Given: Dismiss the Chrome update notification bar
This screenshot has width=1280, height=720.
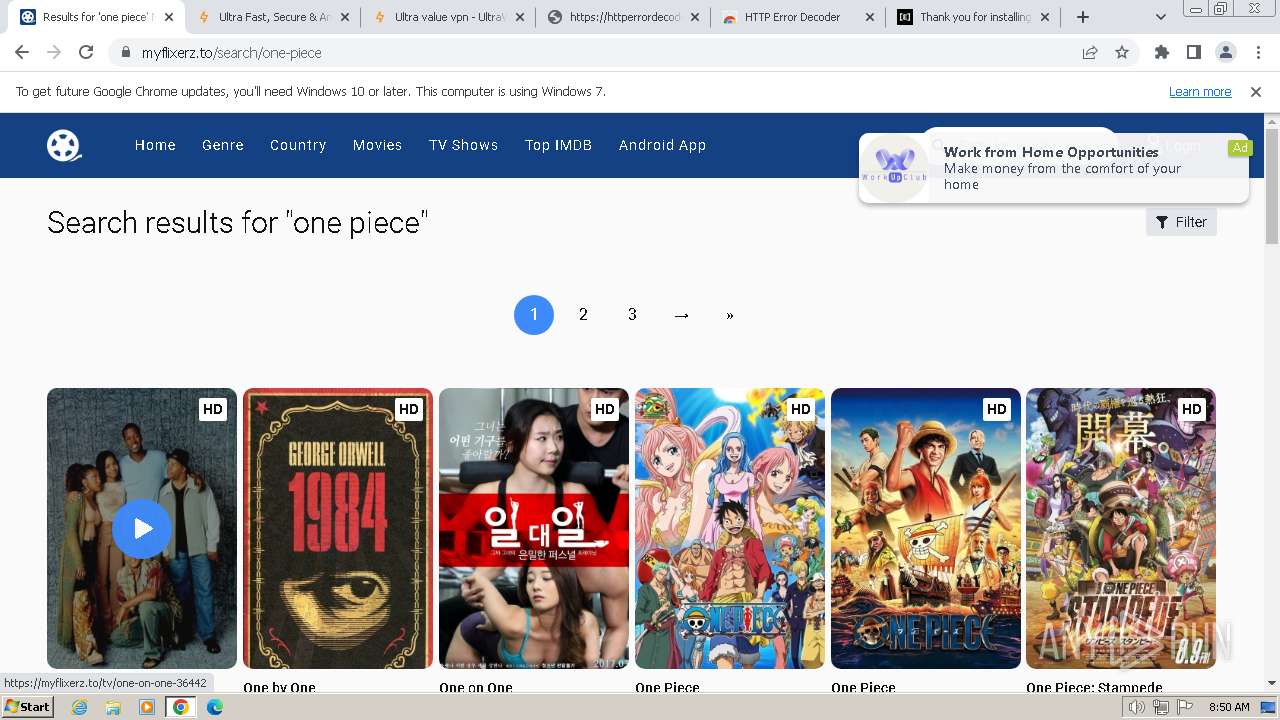Looking at the screenshot, I should pos(1256,92).
